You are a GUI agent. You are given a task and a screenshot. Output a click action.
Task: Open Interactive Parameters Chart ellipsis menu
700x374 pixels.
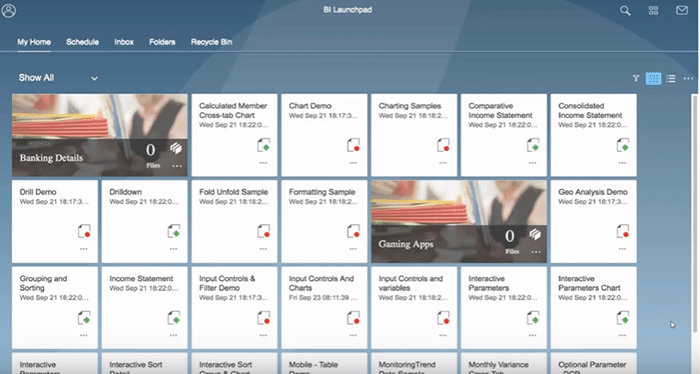click(x=623, y=336)
